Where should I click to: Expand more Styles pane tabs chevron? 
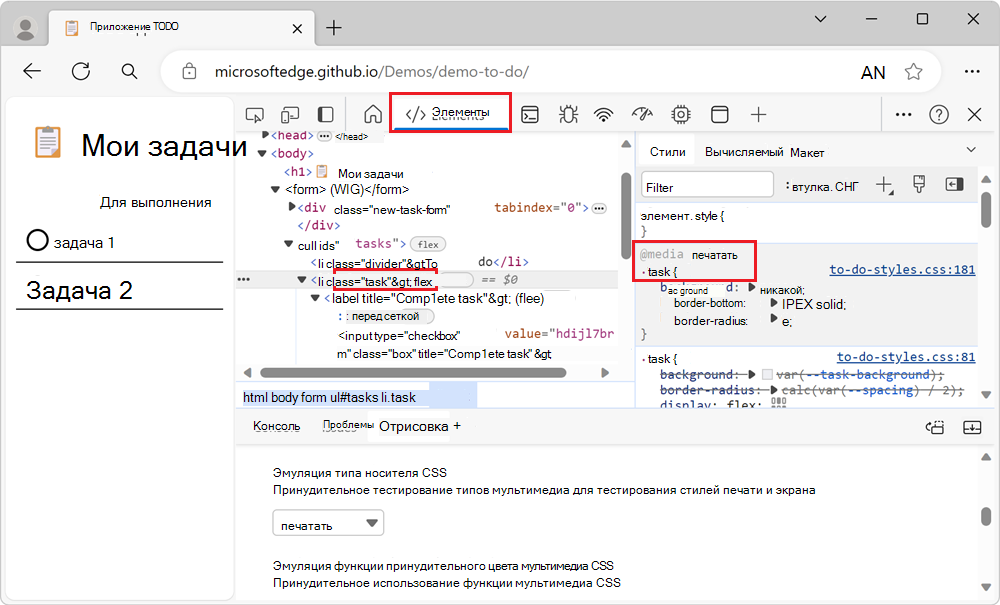point(971,150)
